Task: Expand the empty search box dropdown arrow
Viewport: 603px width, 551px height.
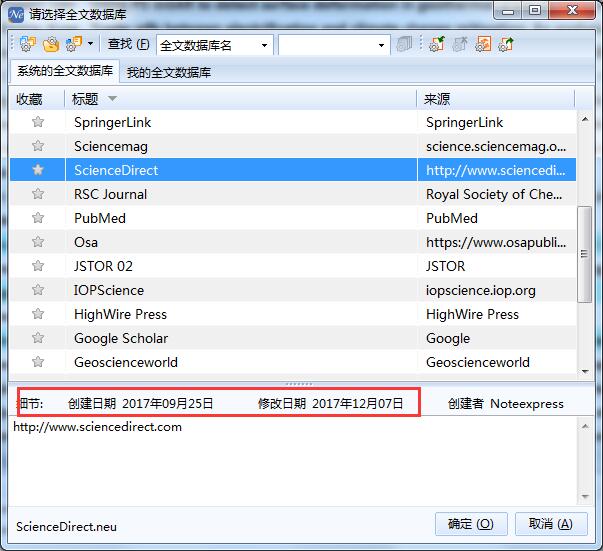Action: (x=381, y=45)
